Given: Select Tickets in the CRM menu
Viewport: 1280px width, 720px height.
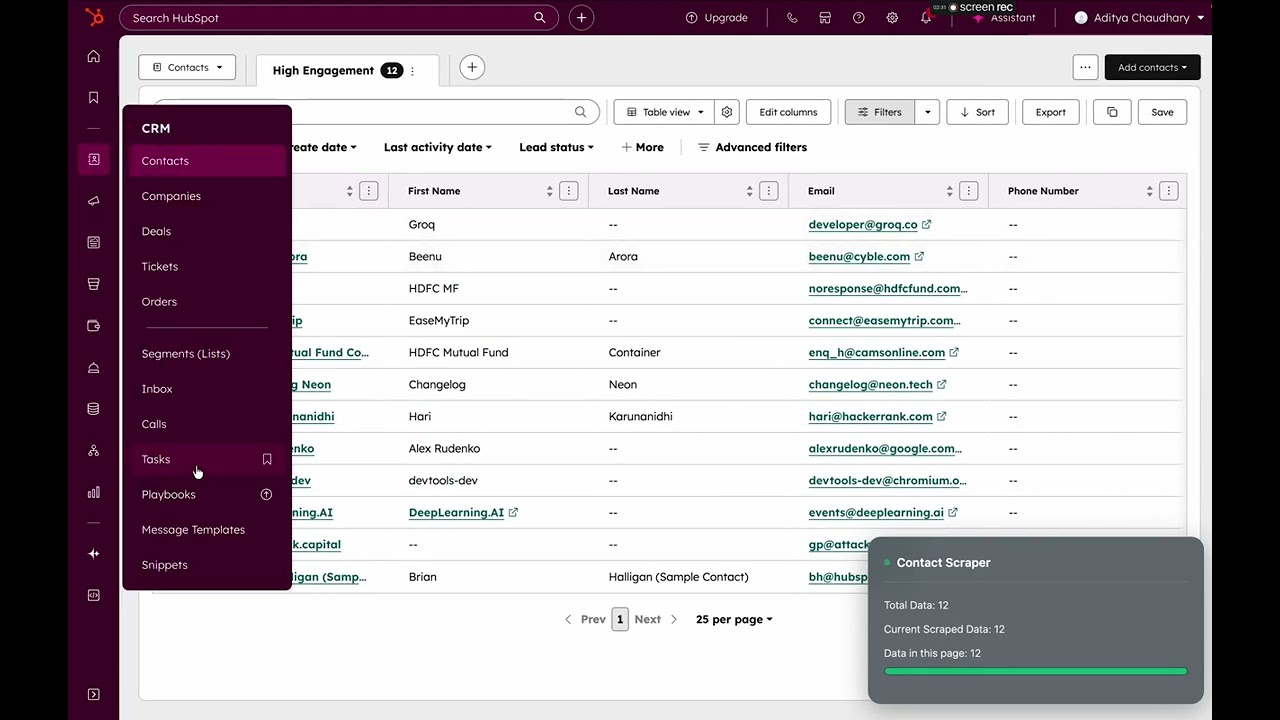Looking at the screenshot, I should click(206, 266).
